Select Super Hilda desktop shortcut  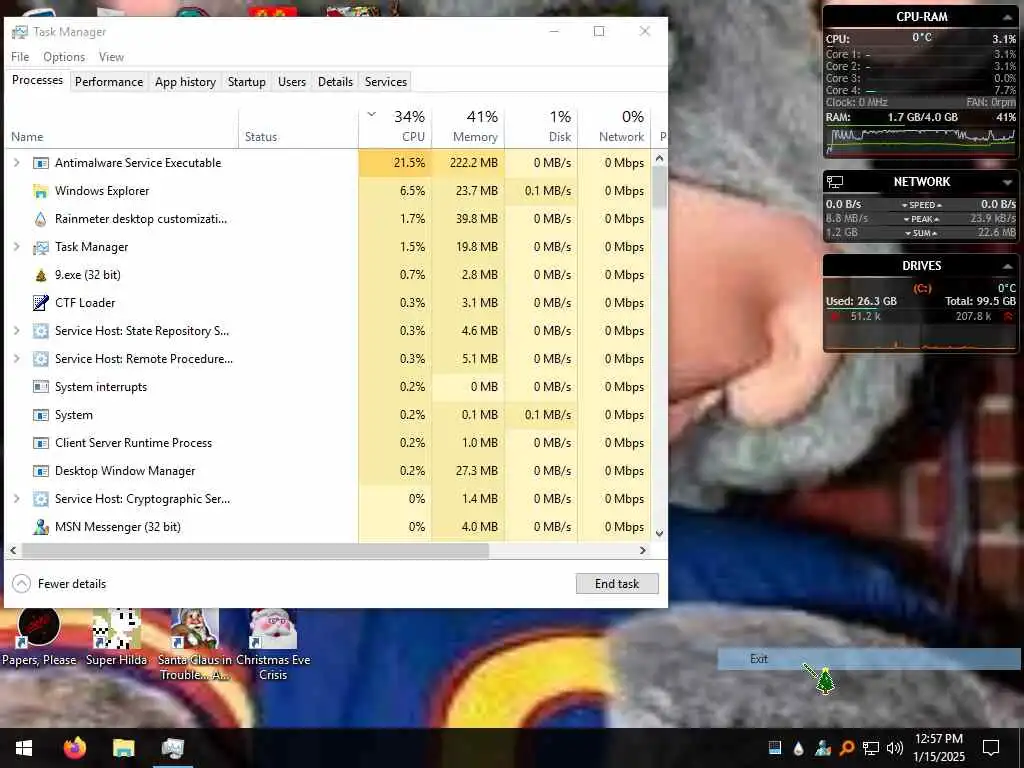click(x=116, y=637)
